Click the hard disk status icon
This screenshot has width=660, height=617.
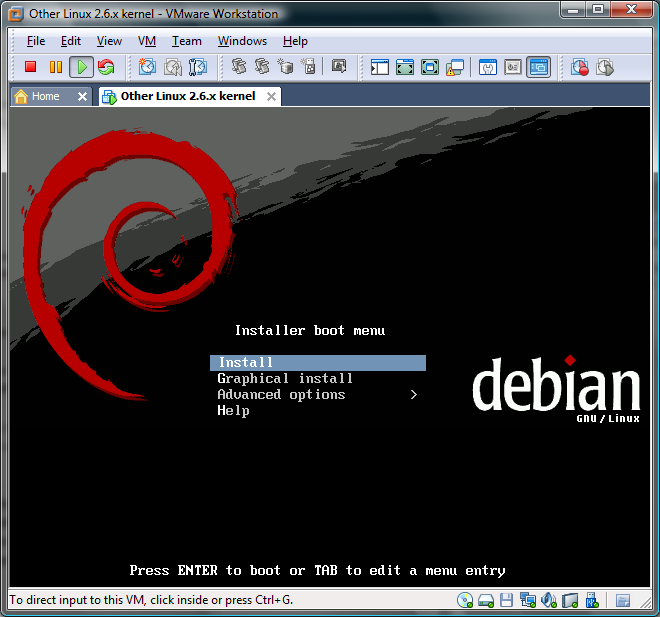pos(486,601)
